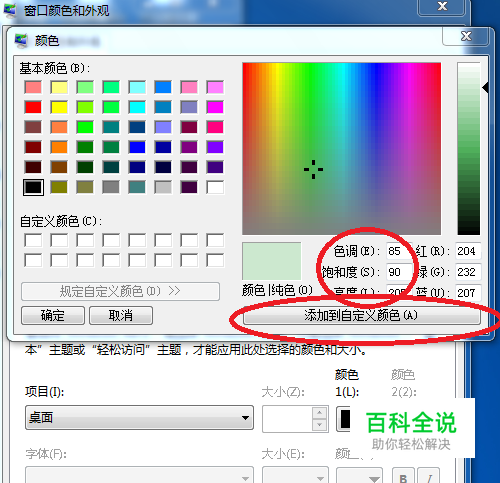The width and height of the screenshot is (500, 483).
Task: Select the last custom color slot in row two
Action: click(215, 260)
